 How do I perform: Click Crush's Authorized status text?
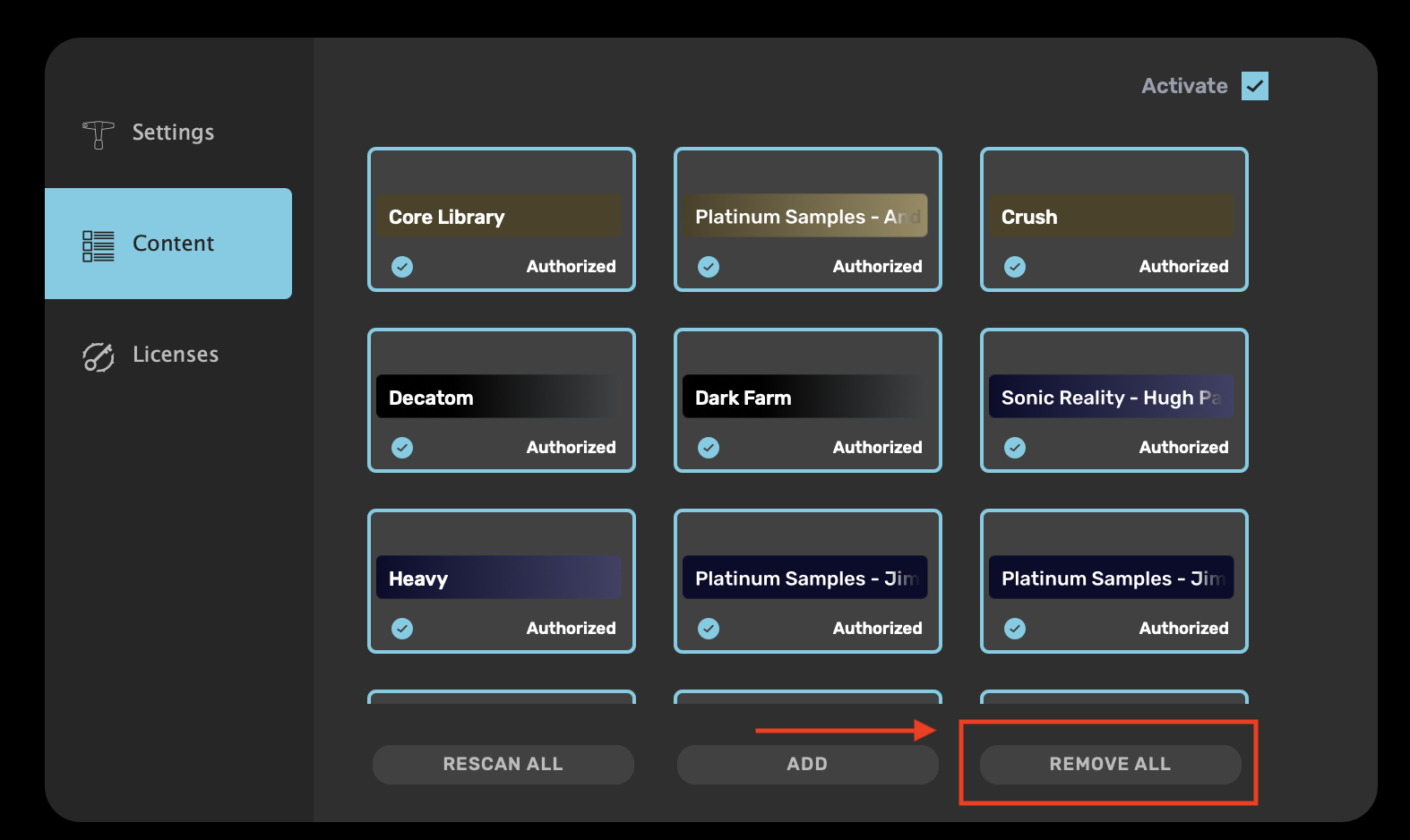(x=1183, y=267)
